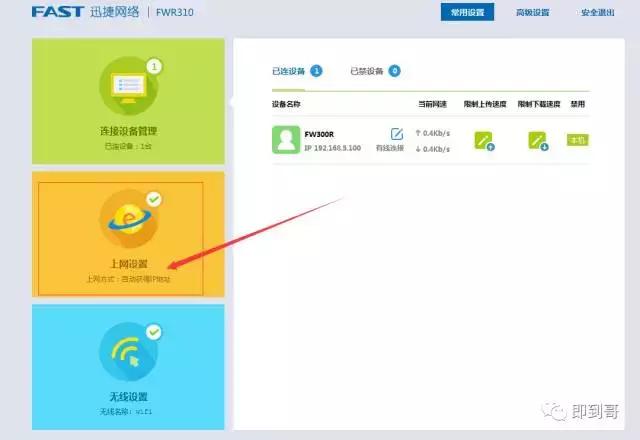Open the 无线设置 panel label

point(129,397)
